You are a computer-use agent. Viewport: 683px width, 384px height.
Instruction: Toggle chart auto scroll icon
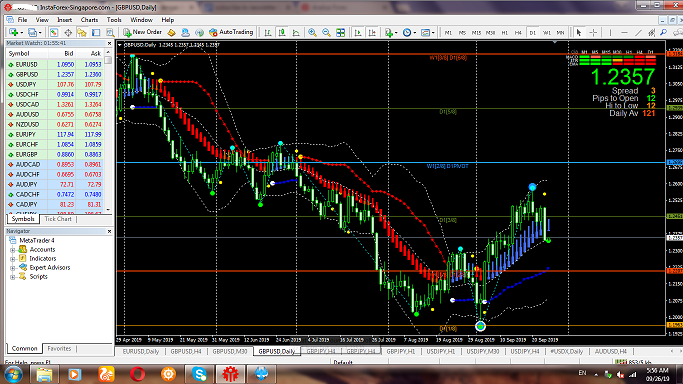click(x=358, y=33)
